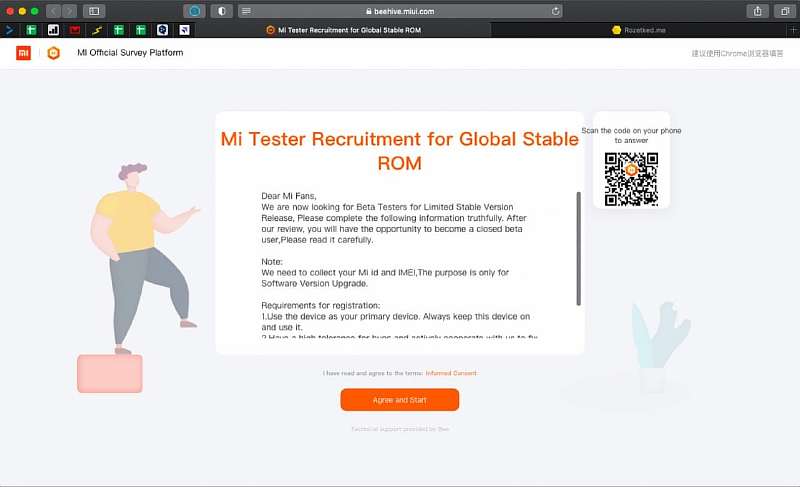This screenshot has height=487, width=800.
Task: Click the red Gmail pinned tab icon
Action: (74, 30)
